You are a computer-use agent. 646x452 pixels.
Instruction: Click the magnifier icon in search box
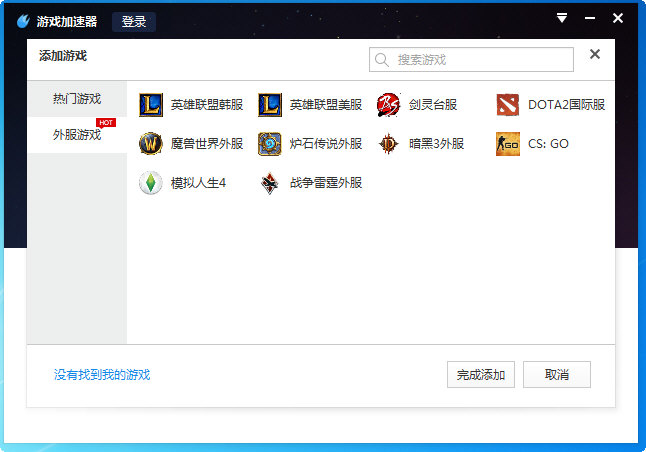tap(382, 60)
